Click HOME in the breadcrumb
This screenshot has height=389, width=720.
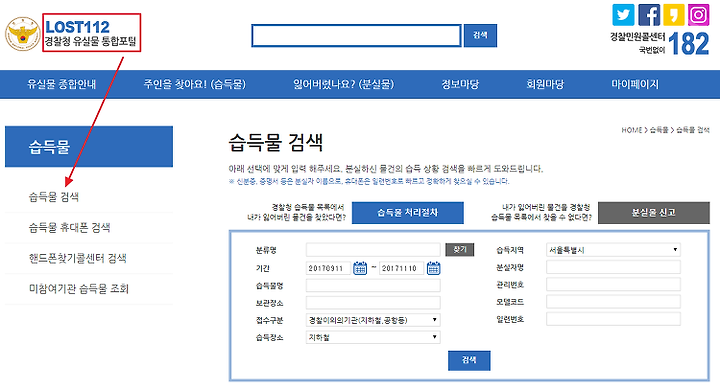pyautogui.click(x=631, y=130)
